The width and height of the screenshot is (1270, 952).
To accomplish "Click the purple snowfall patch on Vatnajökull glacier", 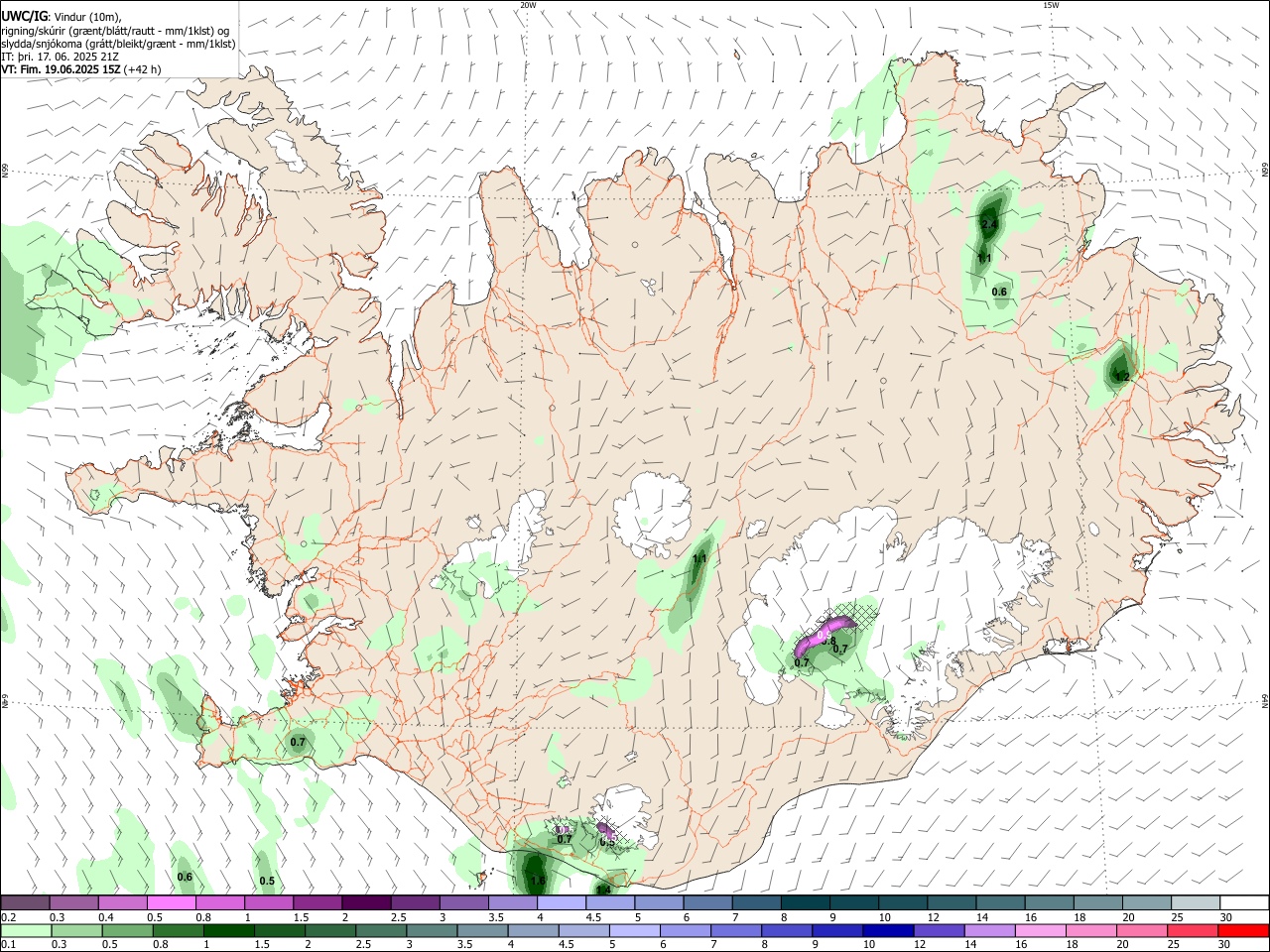I will click(x=824, y=636).
